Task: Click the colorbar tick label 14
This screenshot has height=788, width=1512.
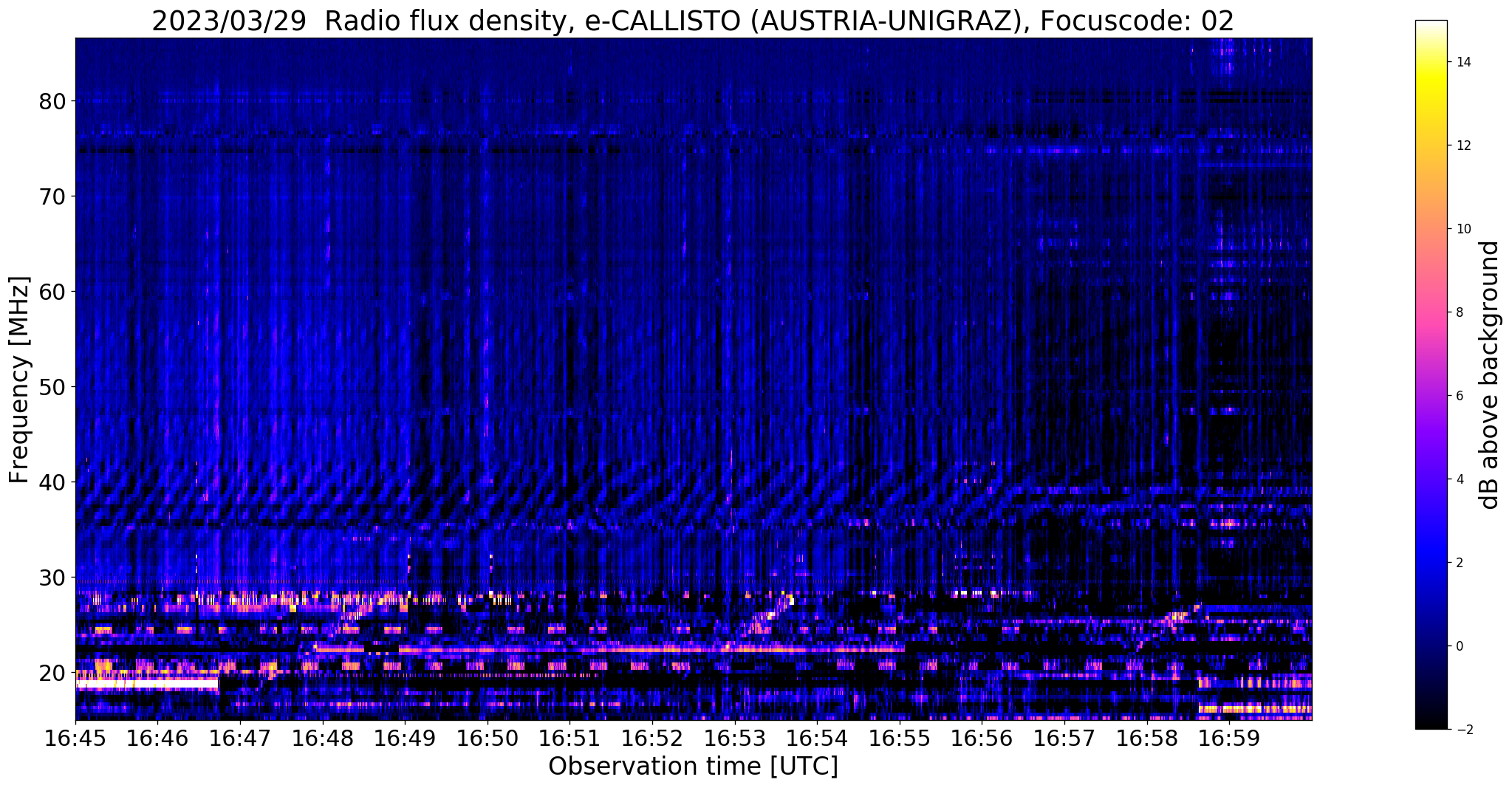Action: pyautogui.click(x=1463, y=62)
